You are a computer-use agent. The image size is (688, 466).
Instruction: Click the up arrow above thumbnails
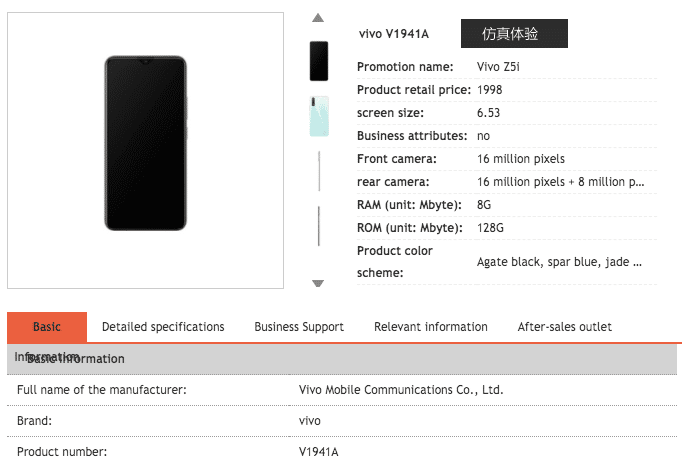click(x=318, y=18)
